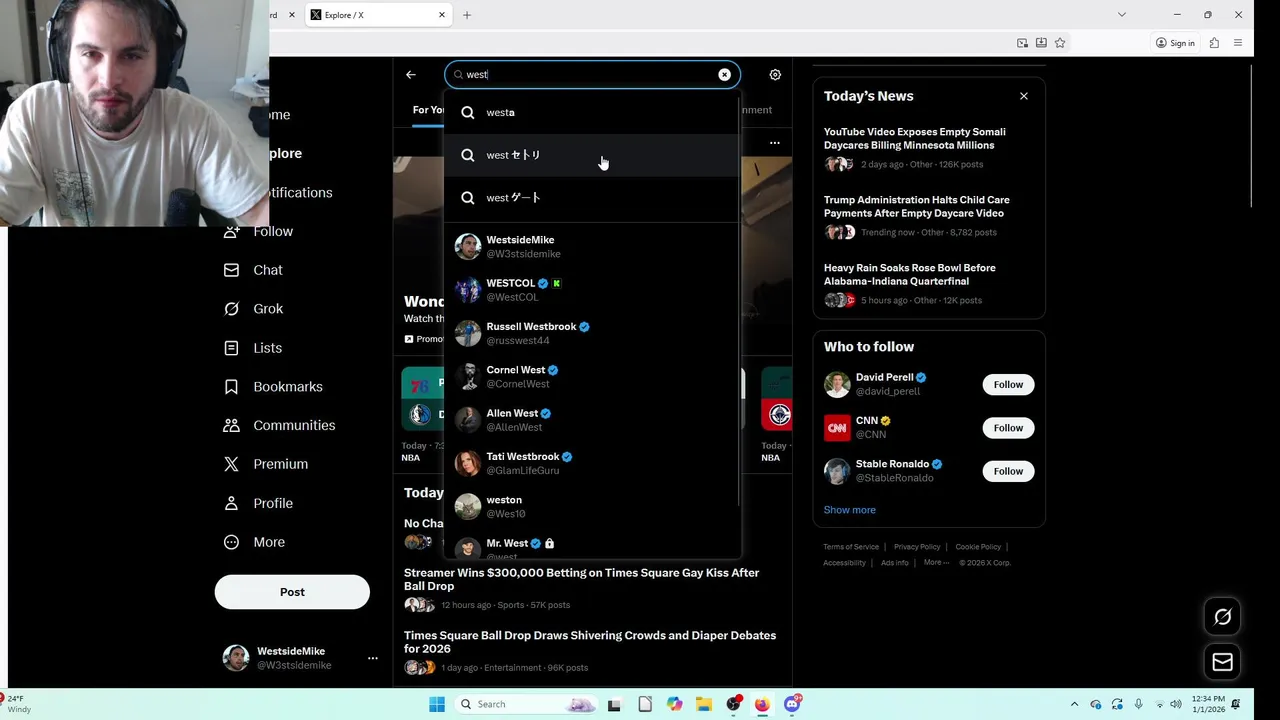Open Accessibility footer link
Screen dimensions: 1280x720
point(844,563)
